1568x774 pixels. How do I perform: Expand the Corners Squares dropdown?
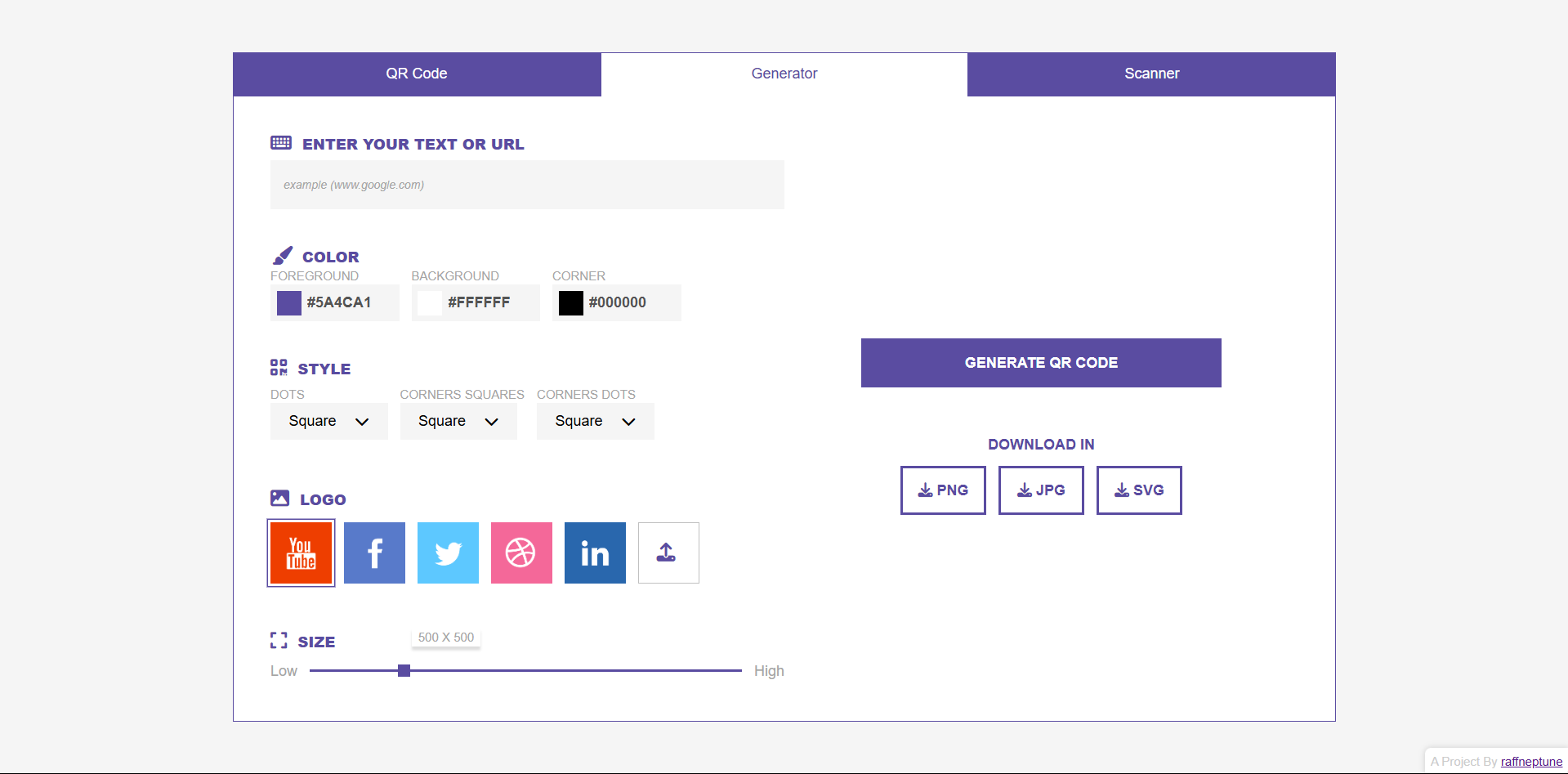tap(458, 422)
